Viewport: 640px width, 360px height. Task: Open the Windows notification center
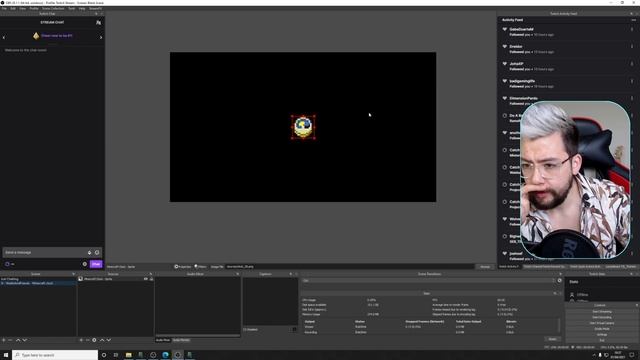click(632, 355)
